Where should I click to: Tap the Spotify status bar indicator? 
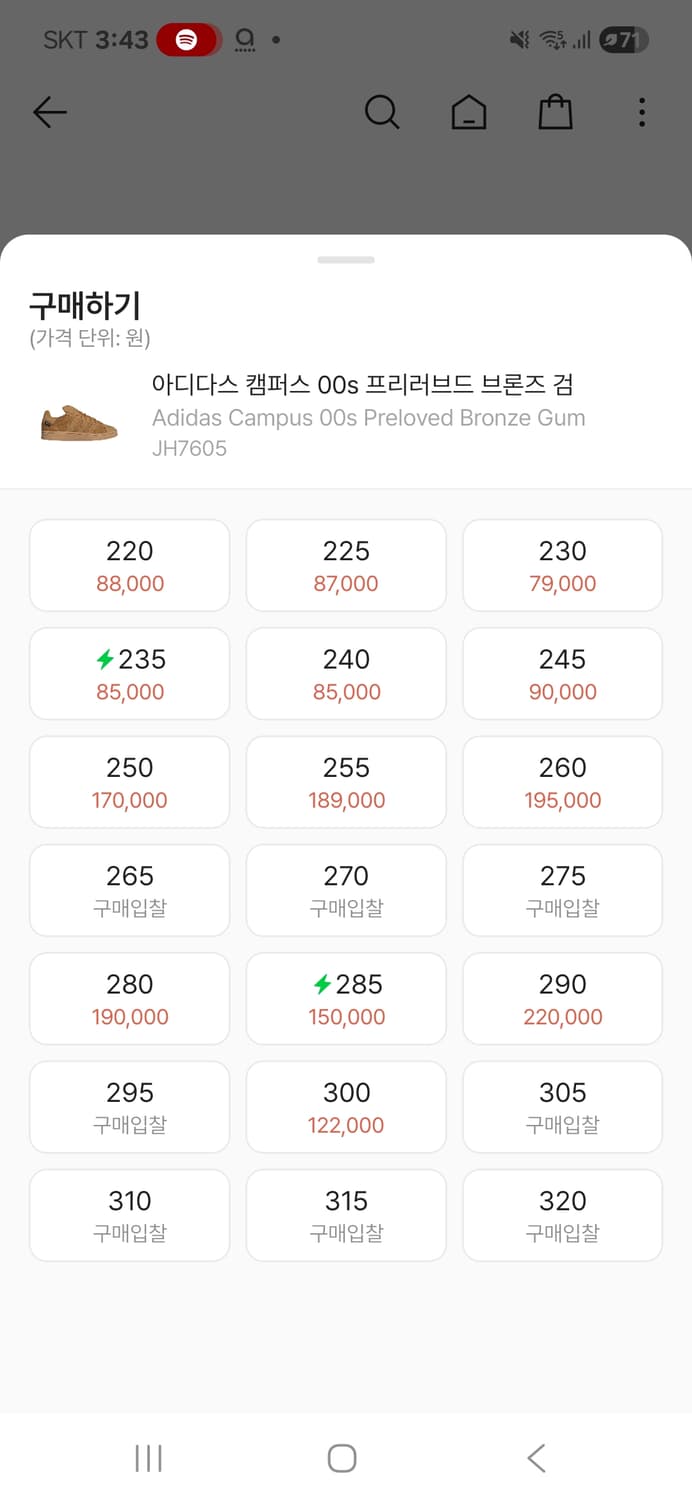[188, 40]
